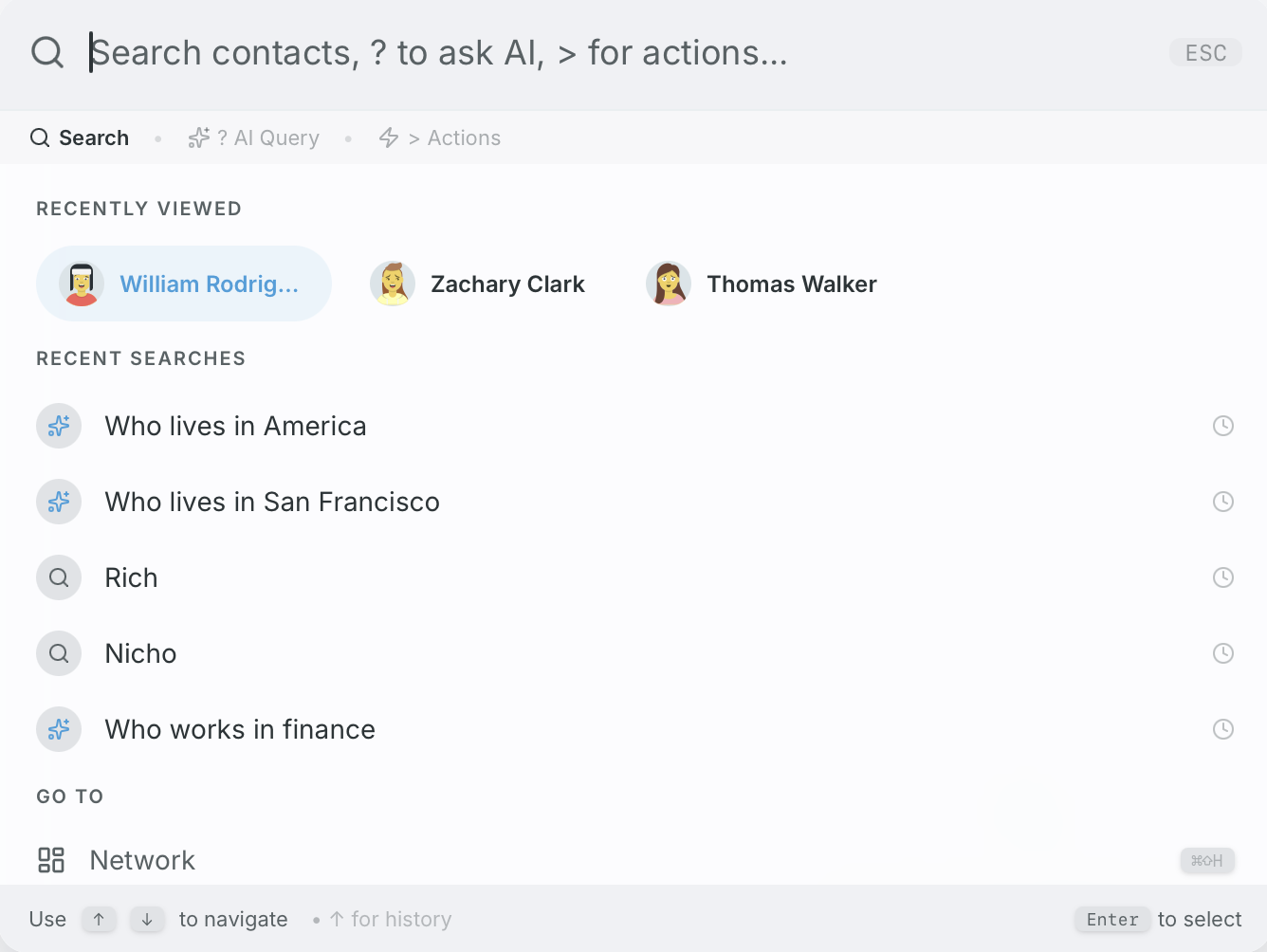Click the magnifier icon in search bar
Screen dimensions: 1267x952
[47, 52]
